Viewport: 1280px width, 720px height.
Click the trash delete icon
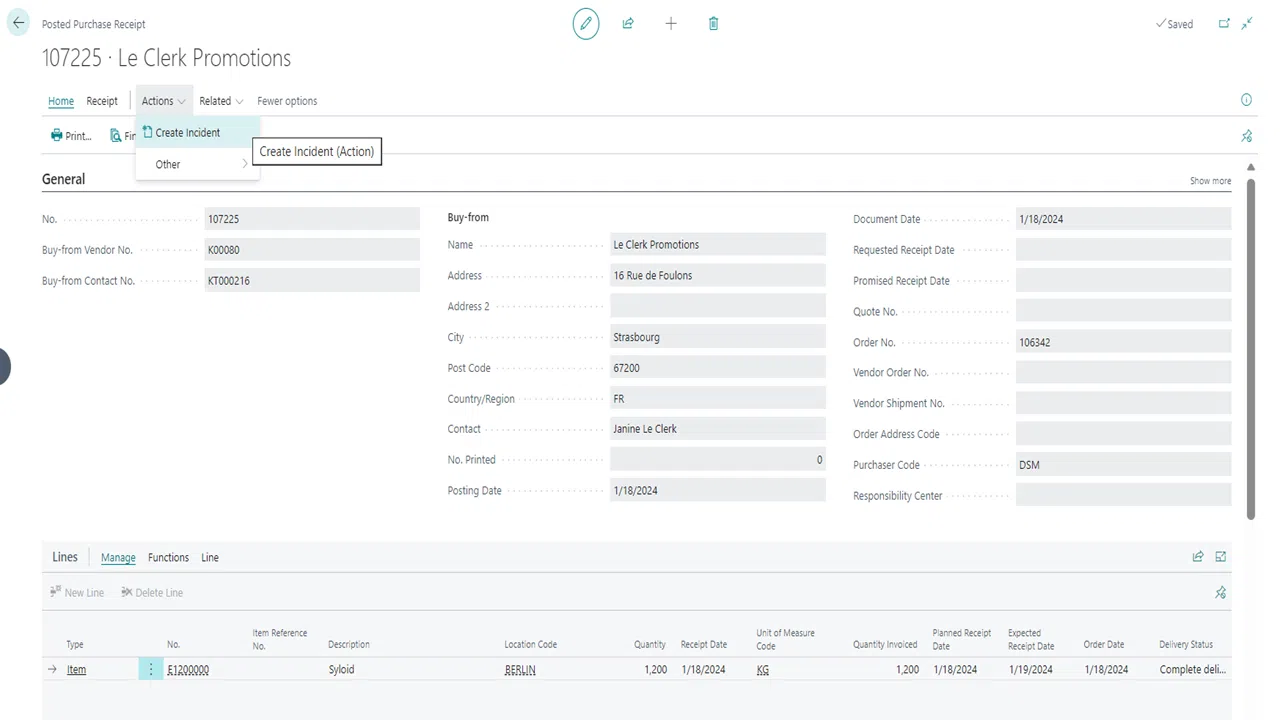pos(713,23)
